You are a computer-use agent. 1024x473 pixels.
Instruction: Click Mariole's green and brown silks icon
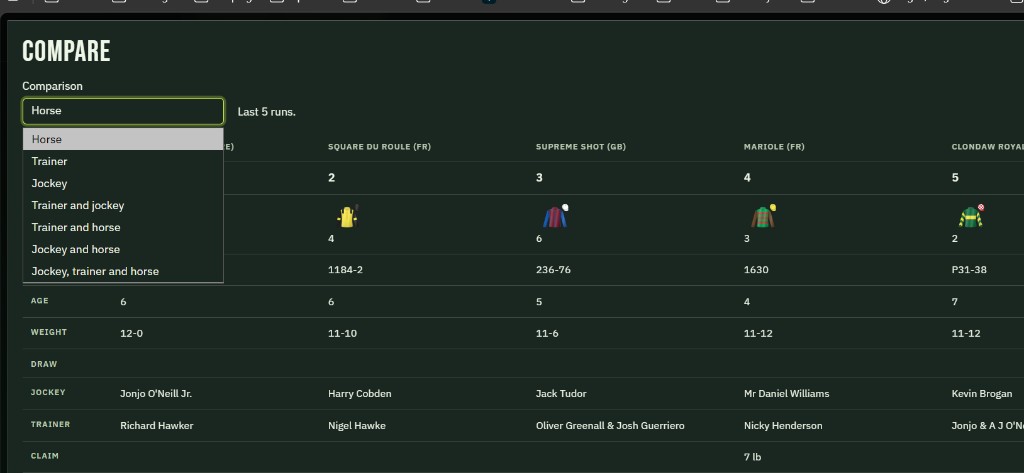click(763, 217)
